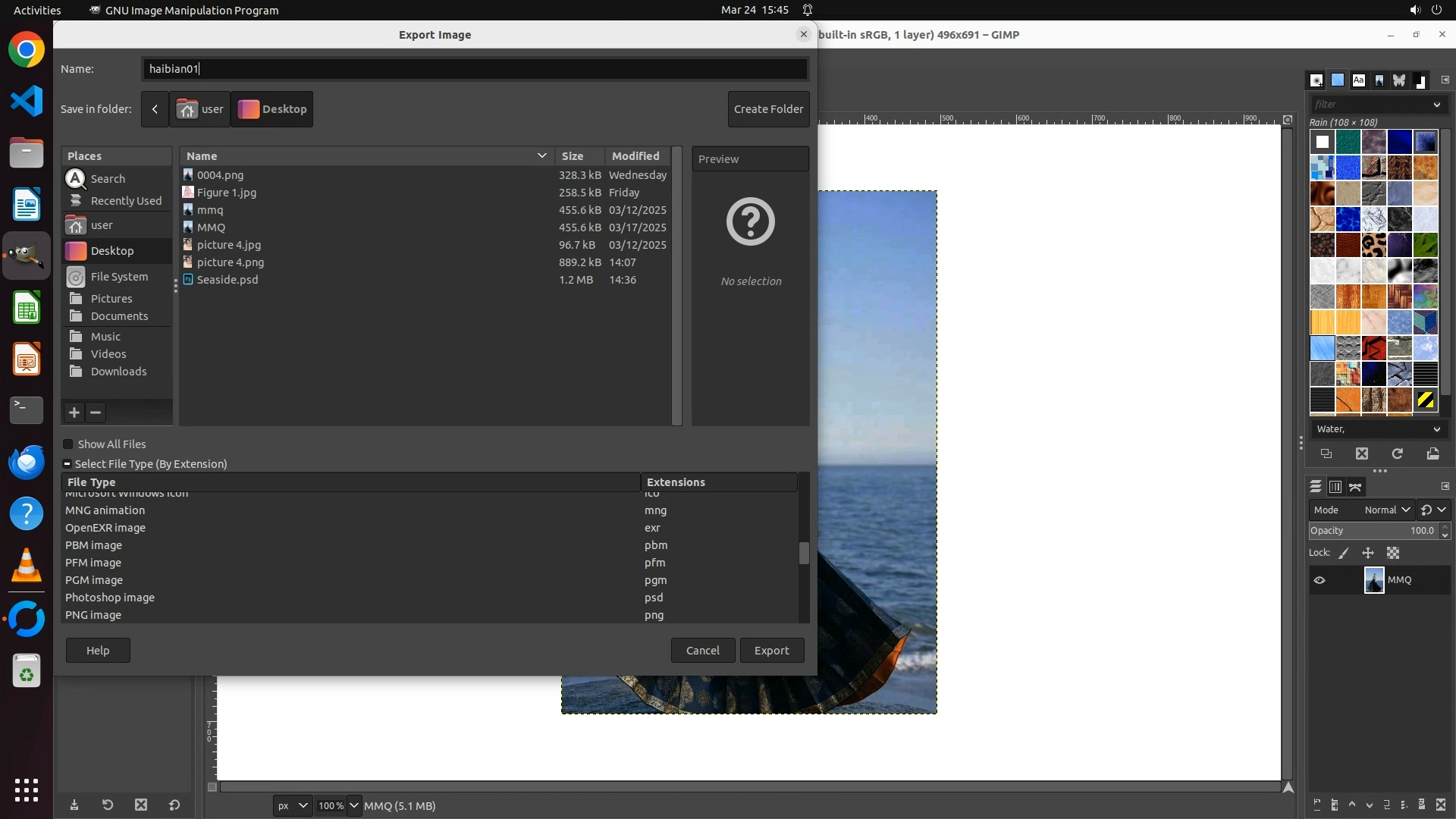Click the Export button
This screenshot has width=1456, height=819.
click(x=771, y=651)
